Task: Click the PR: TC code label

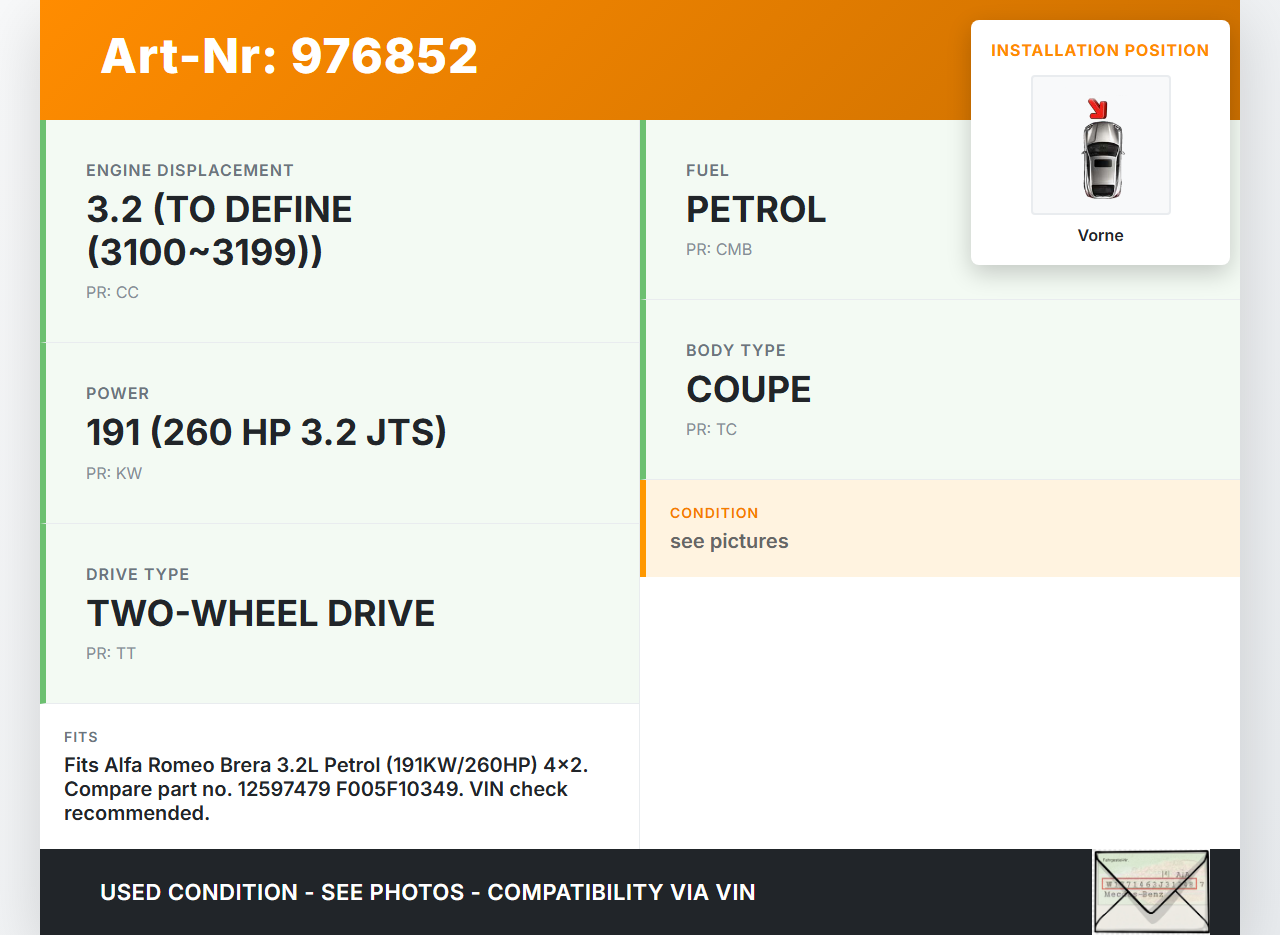Action: 711,429
